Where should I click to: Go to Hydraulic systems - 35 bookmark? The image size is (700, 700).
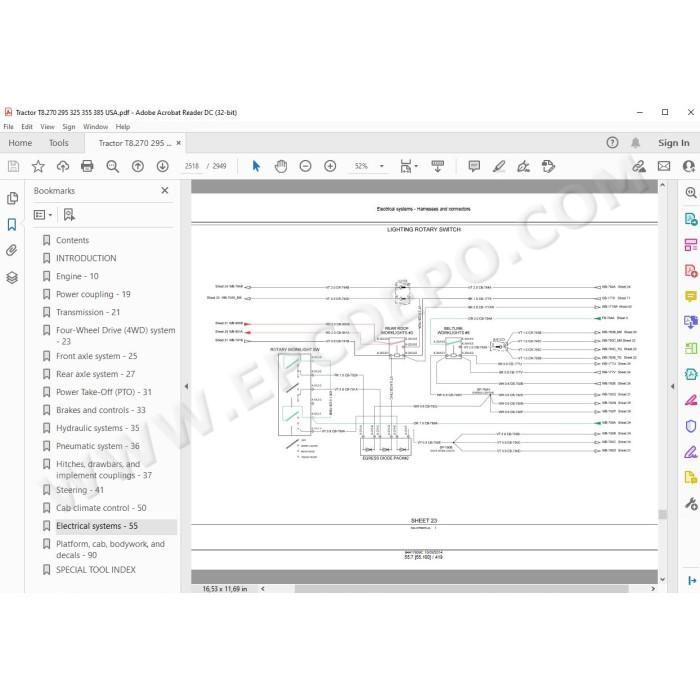tap(97, 428)
